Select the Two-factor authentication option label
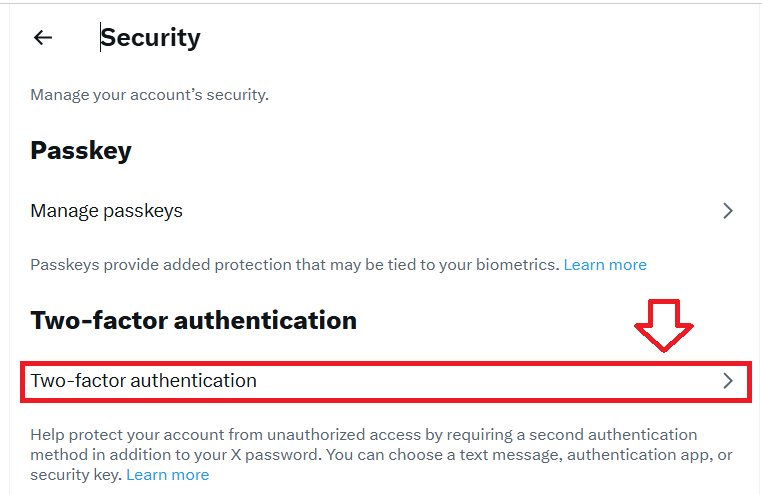 144,381
